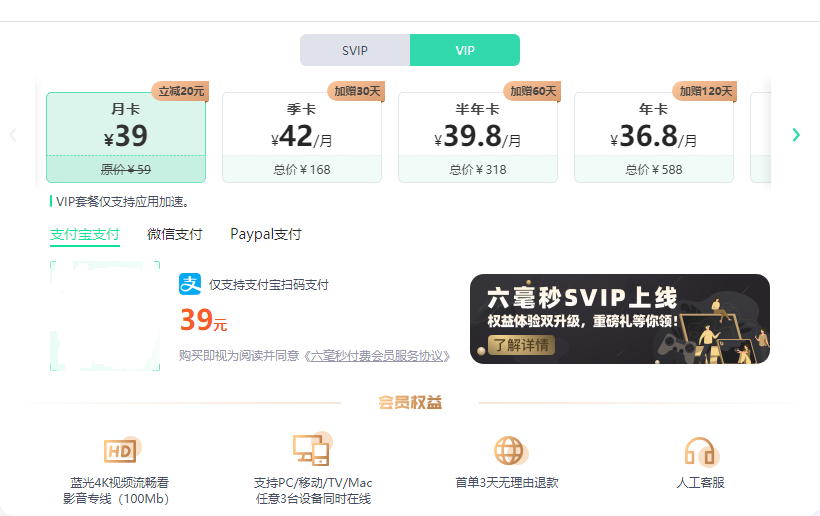The image size is (820, 516).
Task: Click the orange 39元 payment amount
Action: [x=203, y=320]
